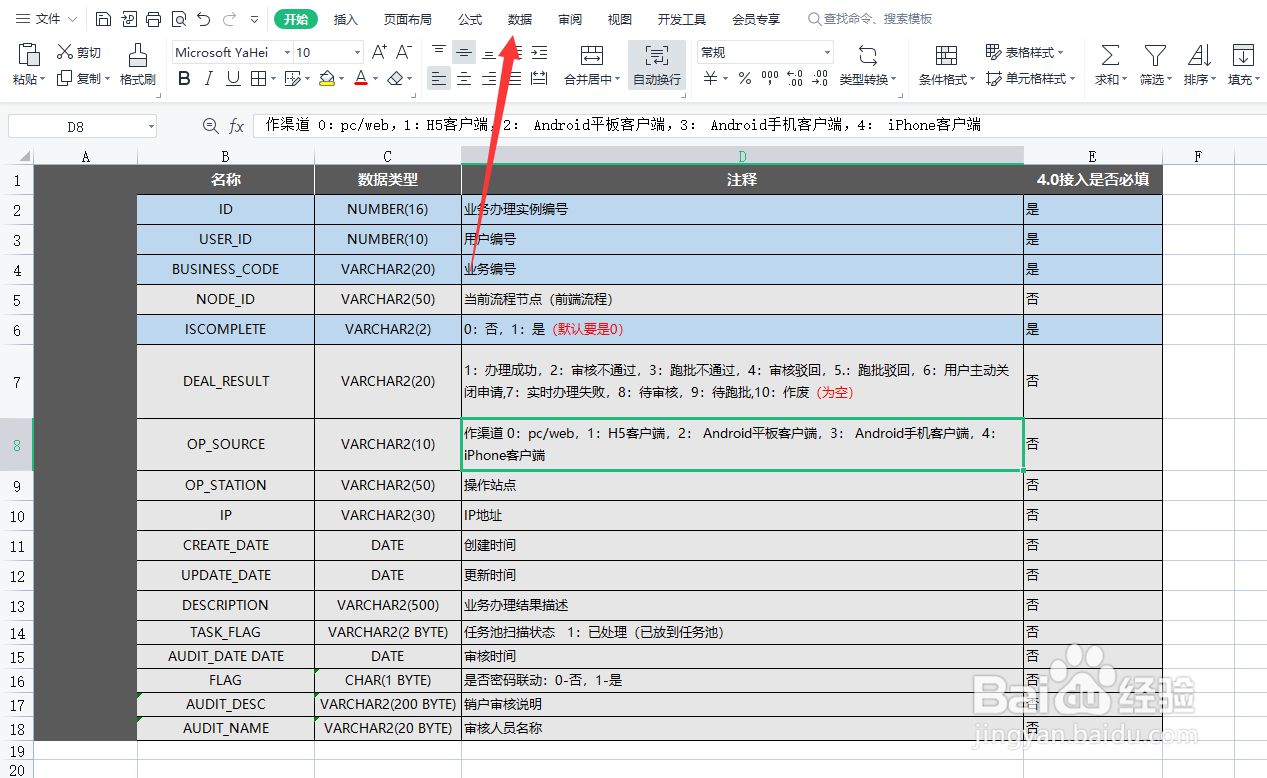Select column D header
This screenshot has height=778, width=1267.
742,156
